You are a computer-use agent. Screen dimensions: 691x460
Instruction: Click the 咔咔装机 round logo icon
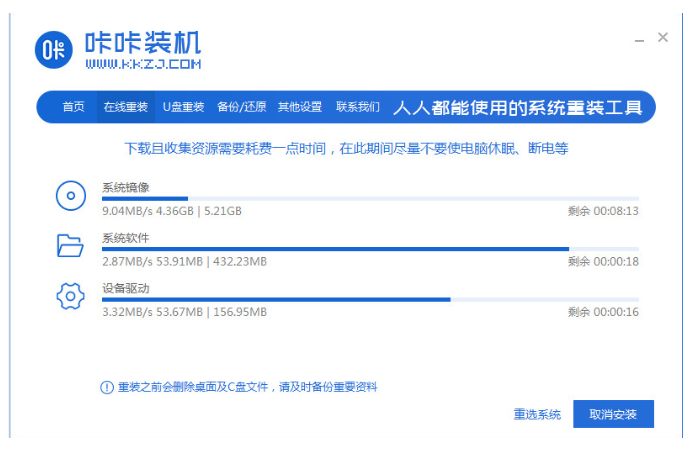point(54,50)
